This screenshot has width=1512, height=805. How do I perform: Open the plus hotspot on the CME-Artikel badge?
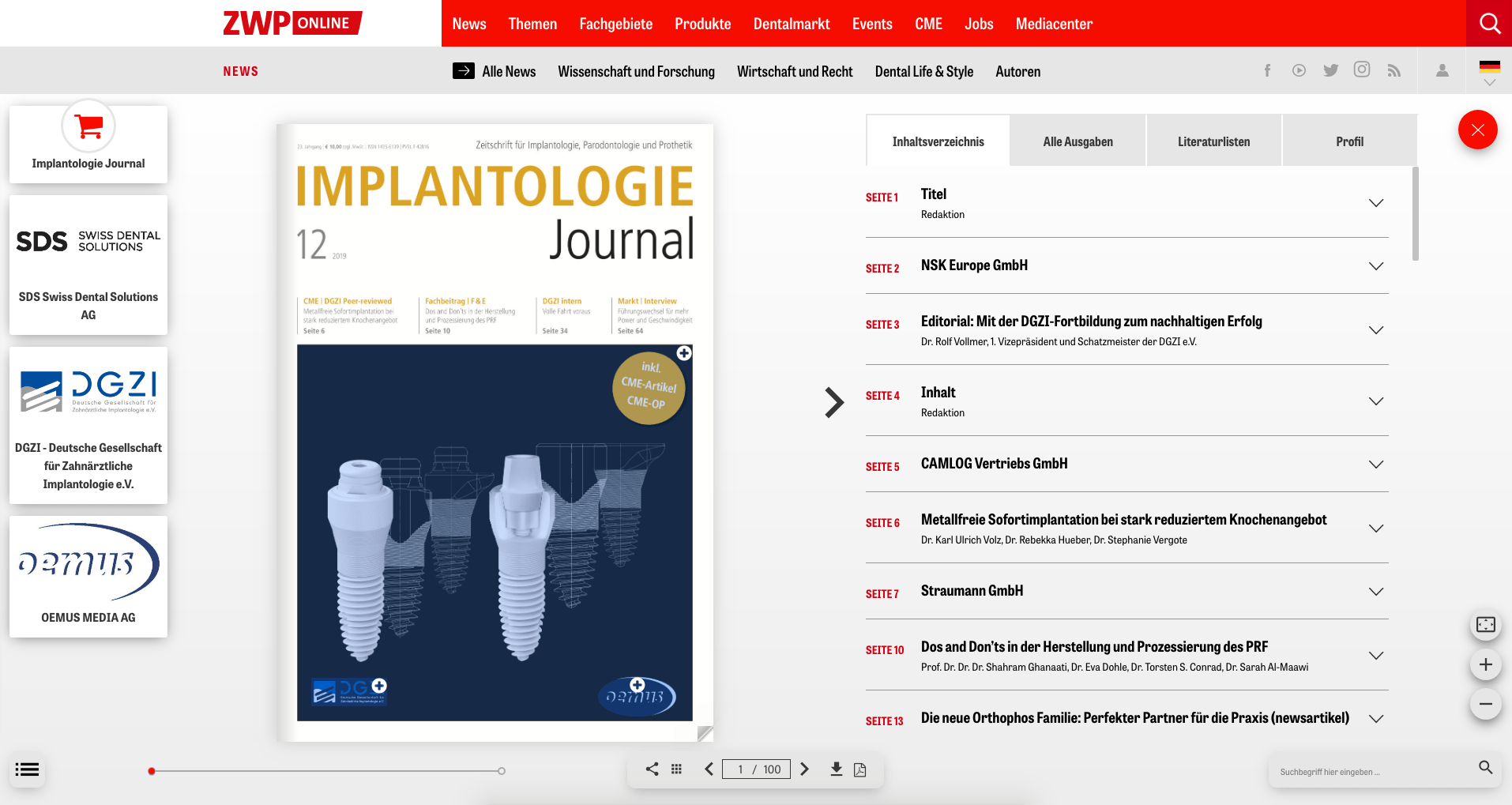[x=684, y=353]
